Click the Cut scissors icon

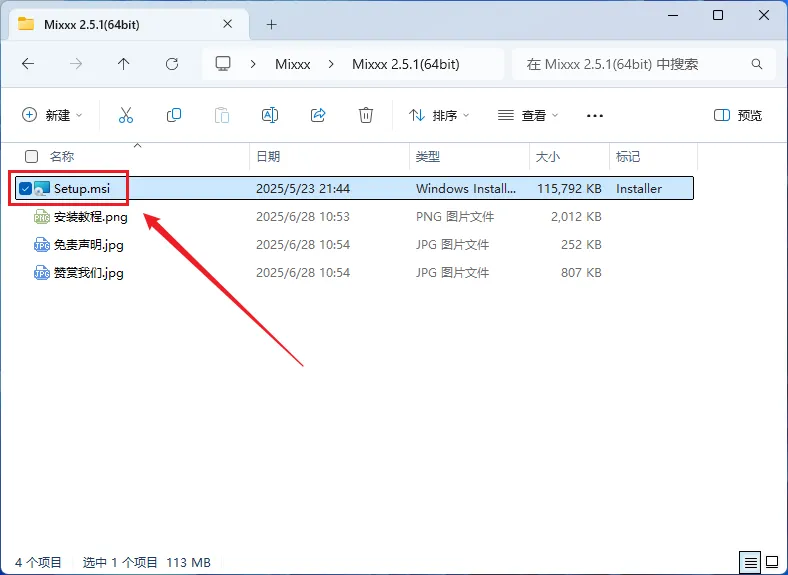[x=126, y=115]
